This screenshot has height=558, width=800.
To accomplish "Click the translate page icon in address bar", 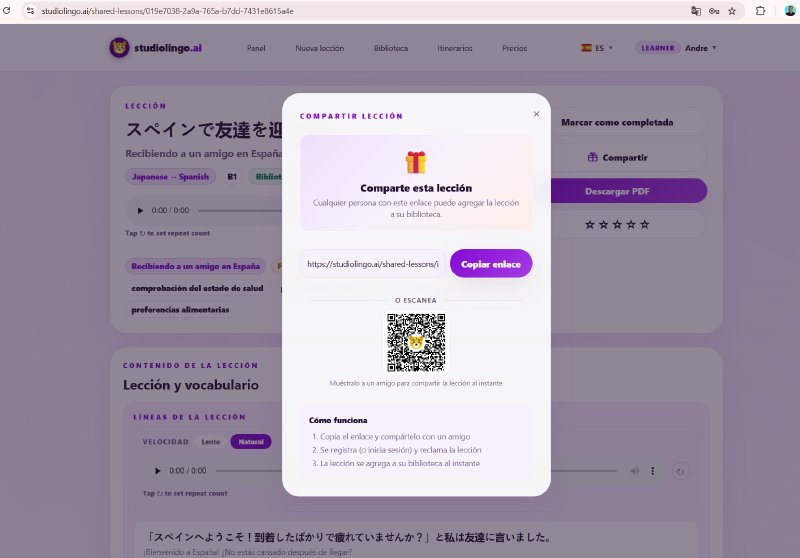I will pyautogui.click(x=695, y=11).
